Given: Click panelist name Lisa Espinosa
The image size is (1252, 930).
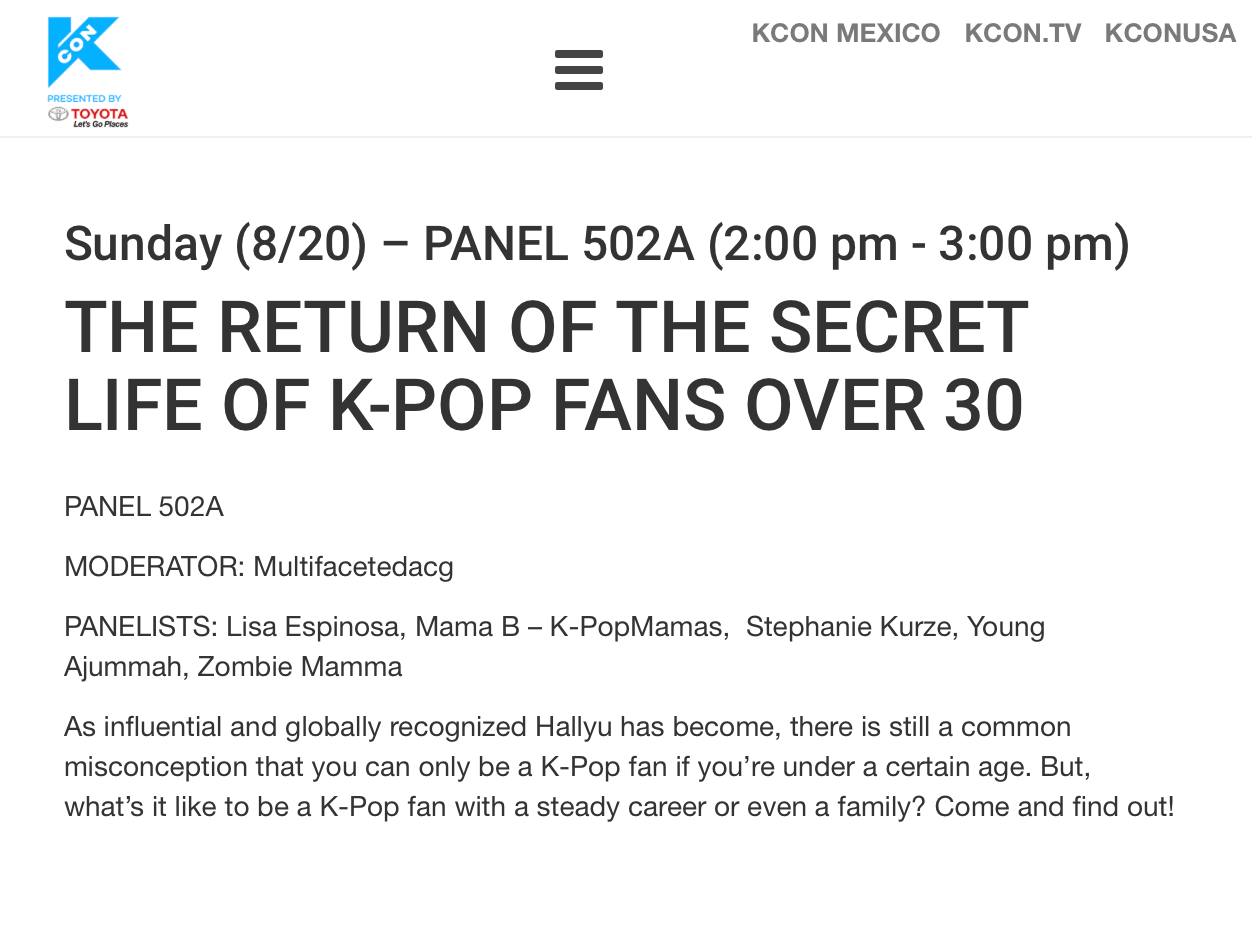Looking at the screenshot, I should [313, 627].
